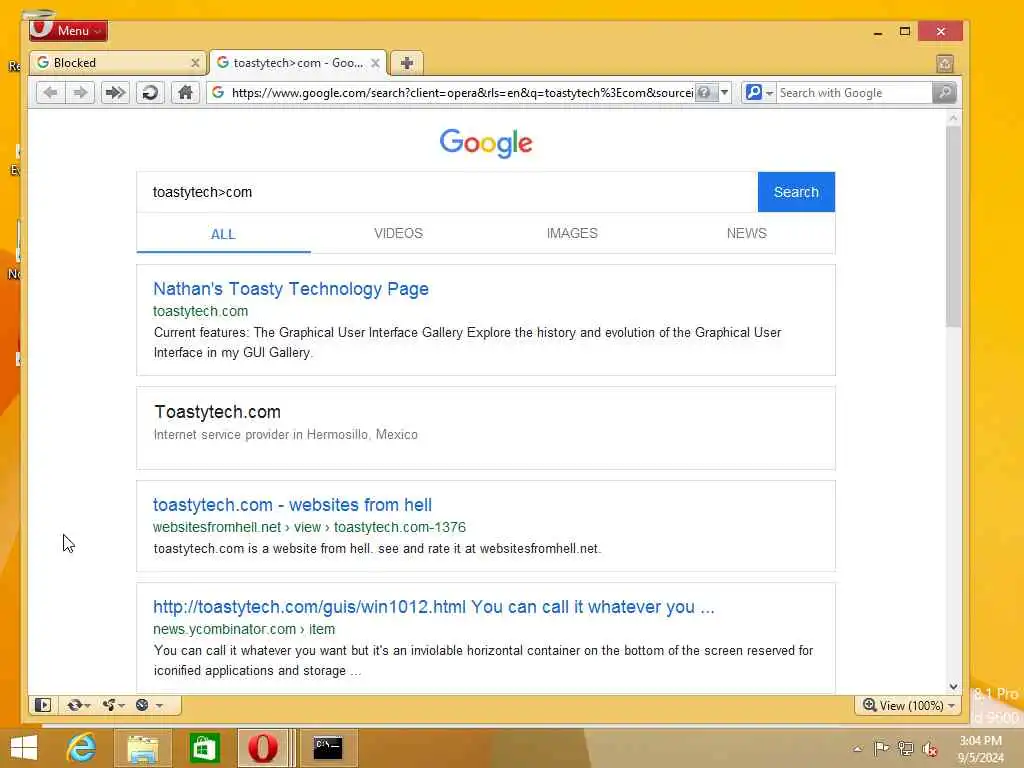Click the scrollbar up arrow
Viewport: 1024px width, 768px height.
(x=953, y=118)
